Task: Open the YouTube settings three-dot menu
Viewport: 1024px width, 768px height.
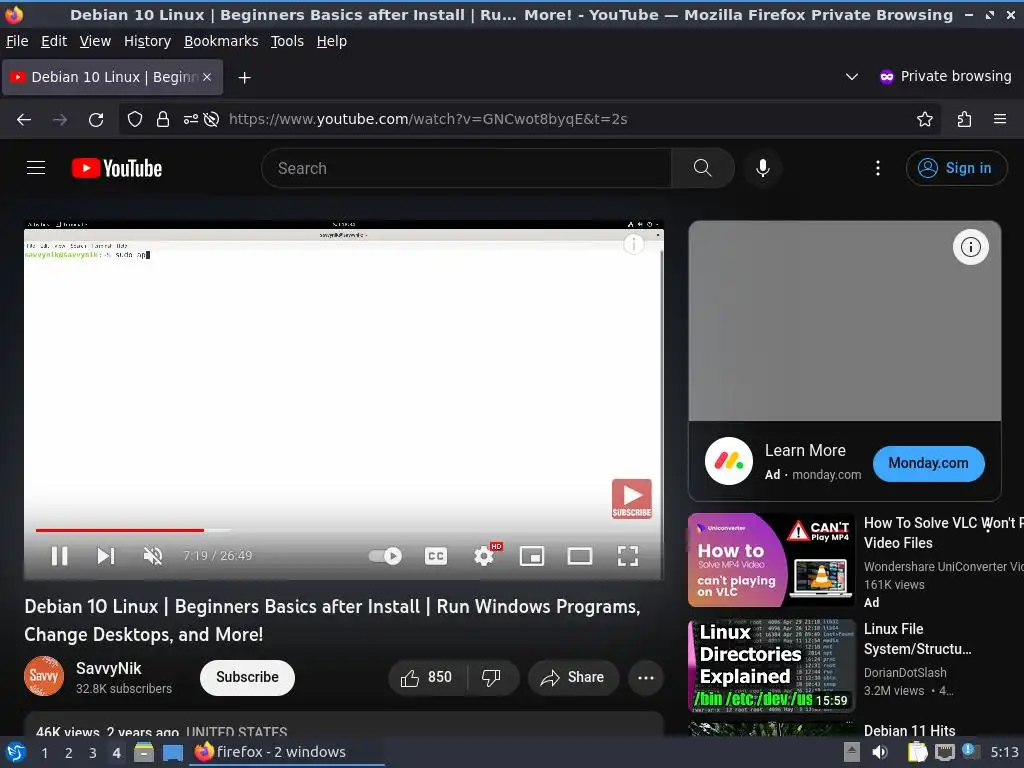Action: 878,168
